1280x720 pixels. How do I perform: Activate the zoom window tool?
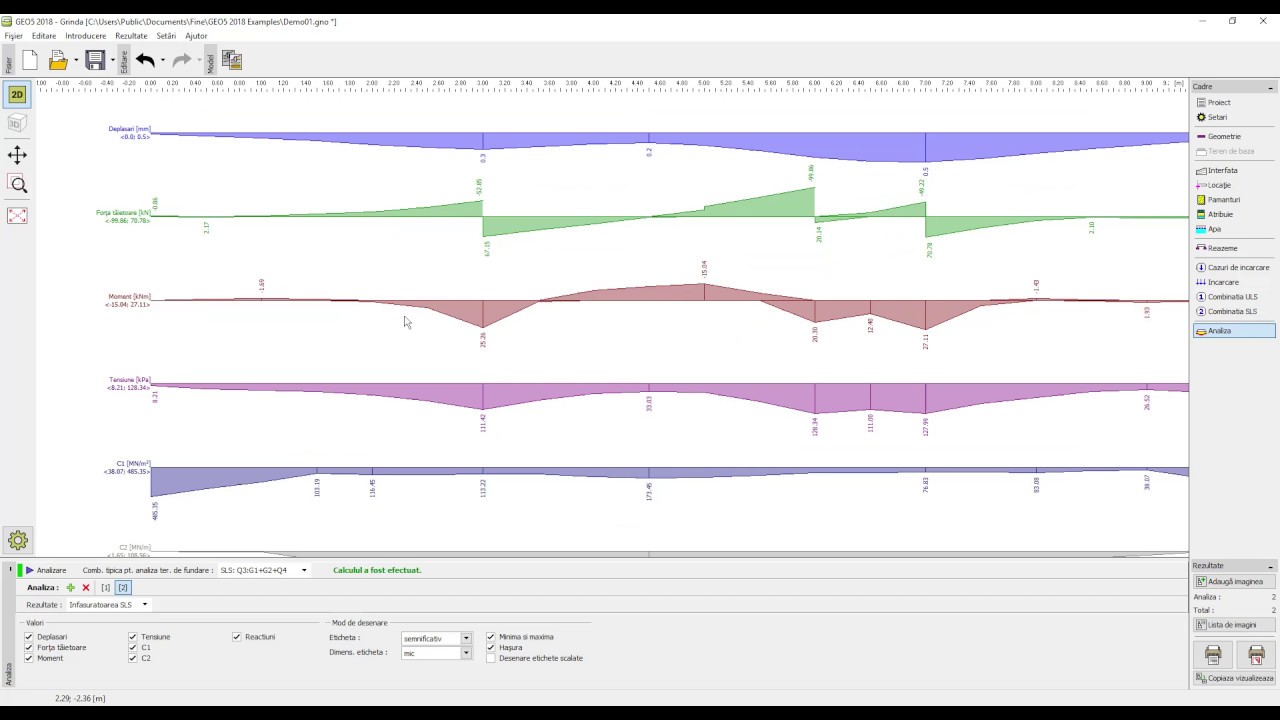[17, 184]
